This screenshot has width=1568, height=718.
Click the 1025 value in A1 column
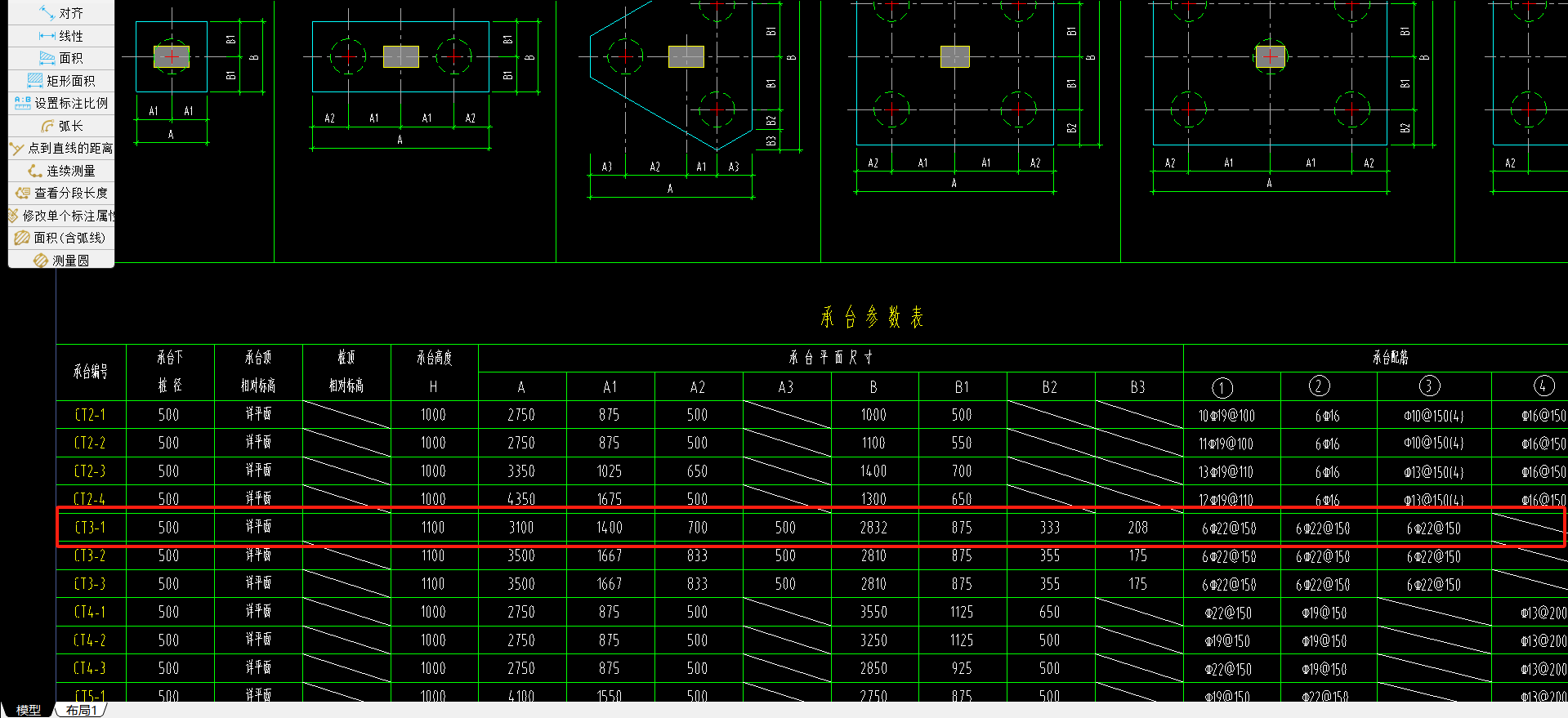[610, 471]
